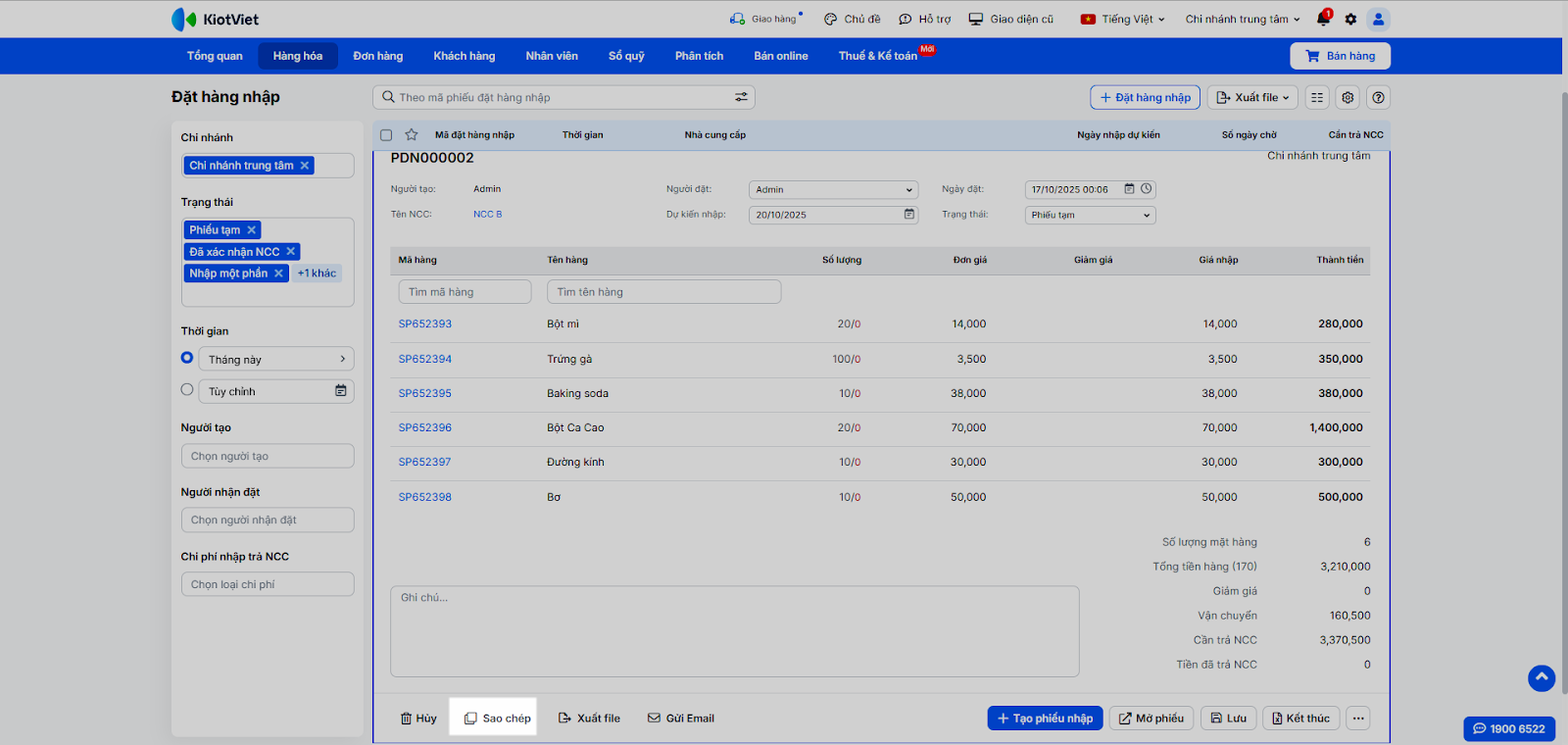The image size is (1568, 745).
Task: Click the Lưu save button
Action: coord(1229,719)
